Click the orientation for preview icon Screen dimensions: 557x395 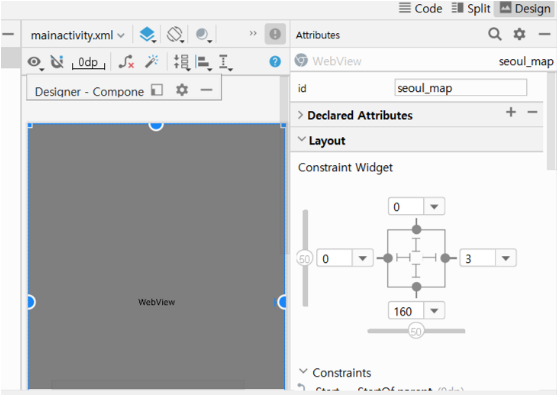tap(175, 35)
